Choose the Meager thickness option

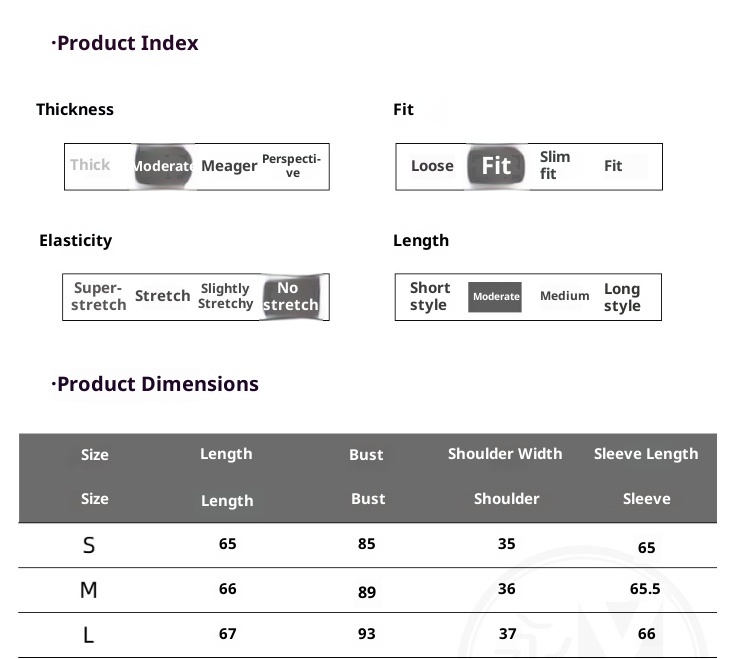[x=229, y=166]
